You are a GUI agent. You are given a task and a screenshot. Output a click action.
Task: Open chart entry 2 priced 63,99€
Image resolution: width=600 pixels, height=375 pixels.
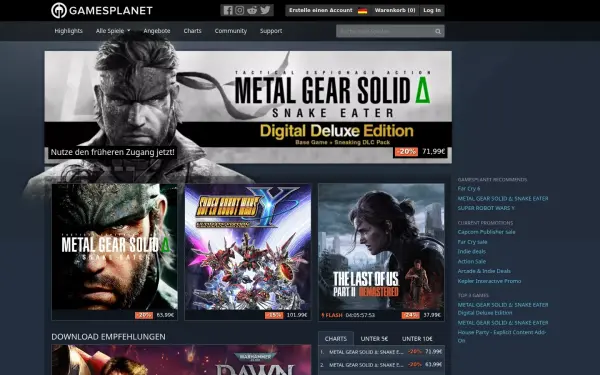coord(381,365)
